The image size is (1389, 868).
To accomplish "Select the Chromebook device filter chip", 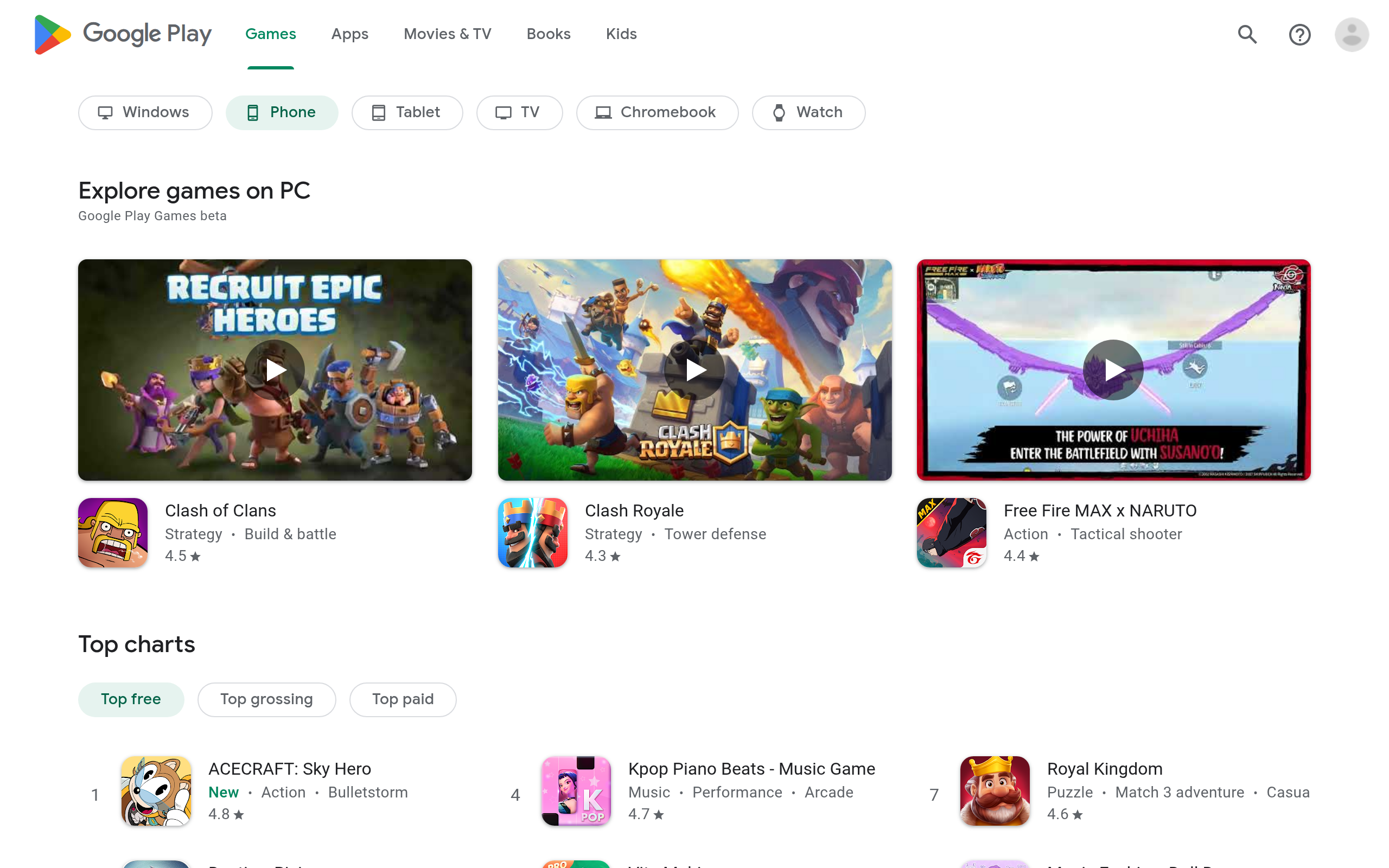I will (657, 112).
